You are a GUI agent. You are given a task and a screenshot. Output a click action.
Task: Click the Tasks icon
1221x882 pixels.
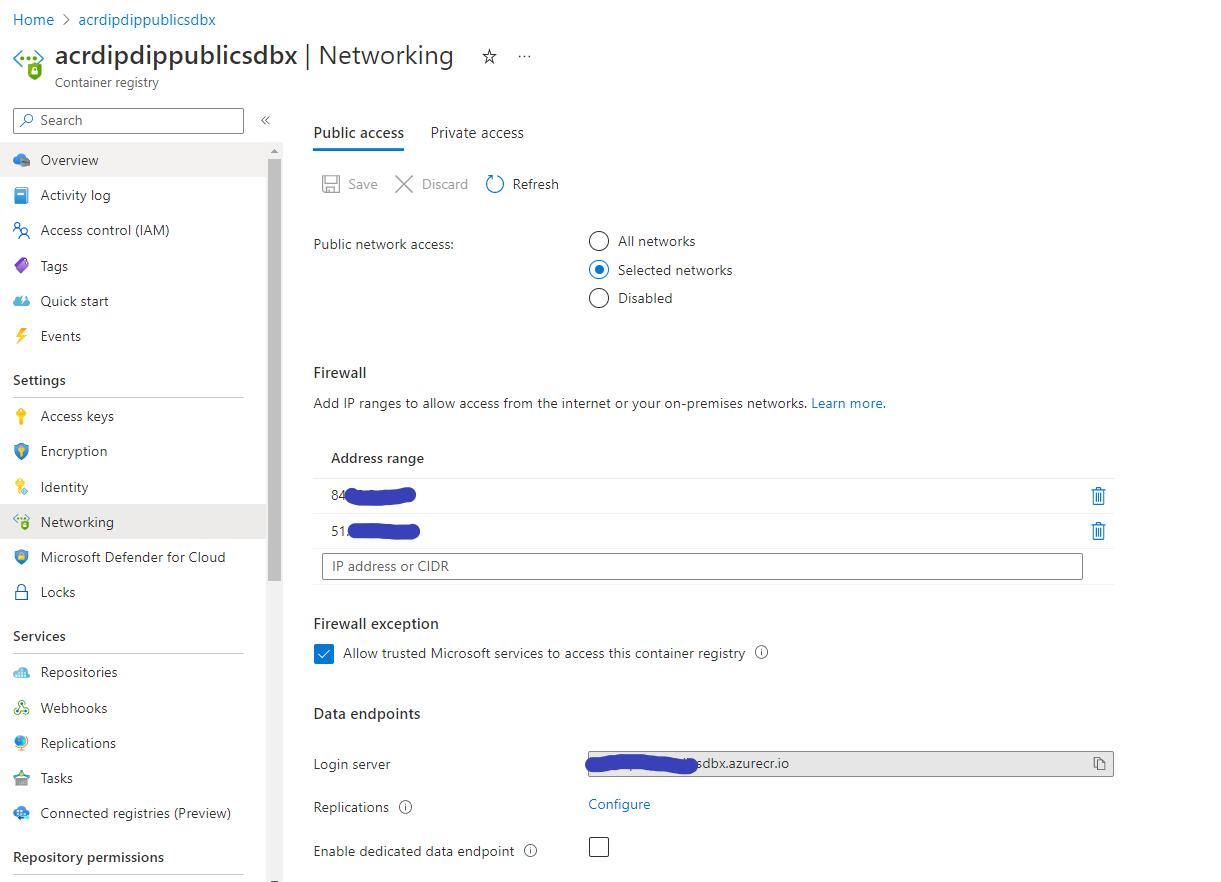[x=21, y=778]
